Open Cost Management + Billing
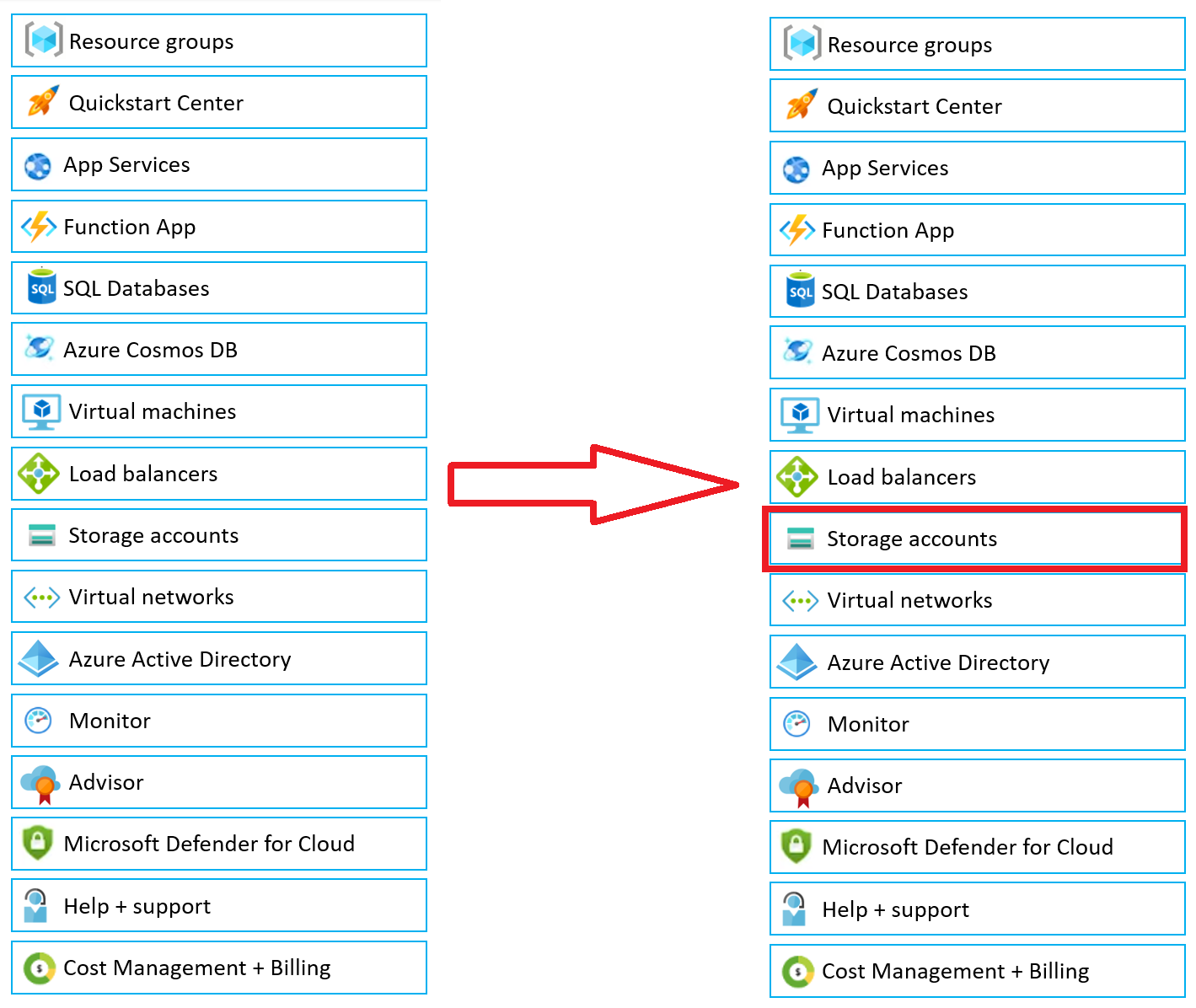This screenshot has height=1008, width=1196. pyautogui.click(x=219, y=968)
